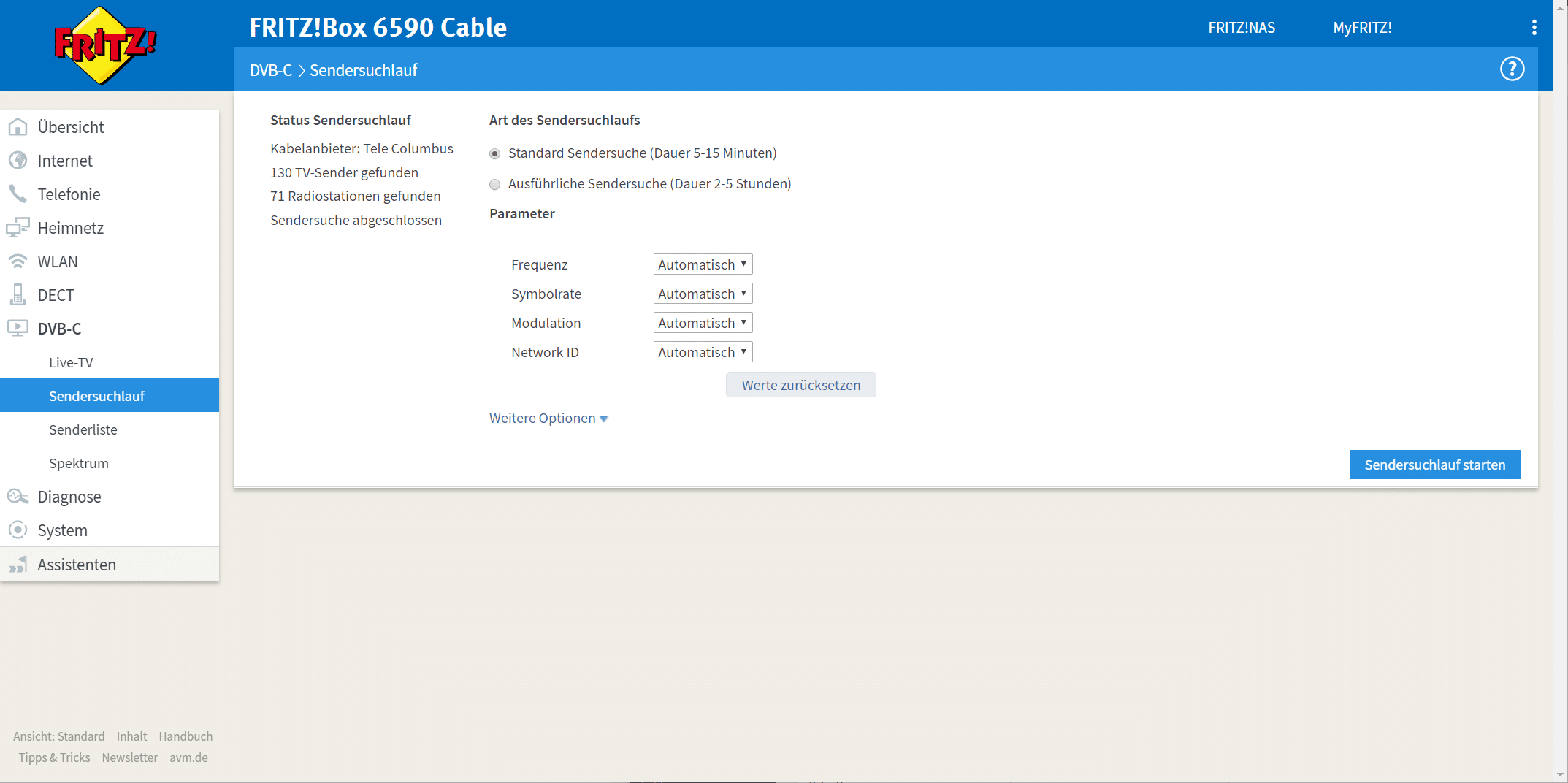The image size is (1568, 783).
Task: Open the FRITZ!NAS link
Action: 1241,28
